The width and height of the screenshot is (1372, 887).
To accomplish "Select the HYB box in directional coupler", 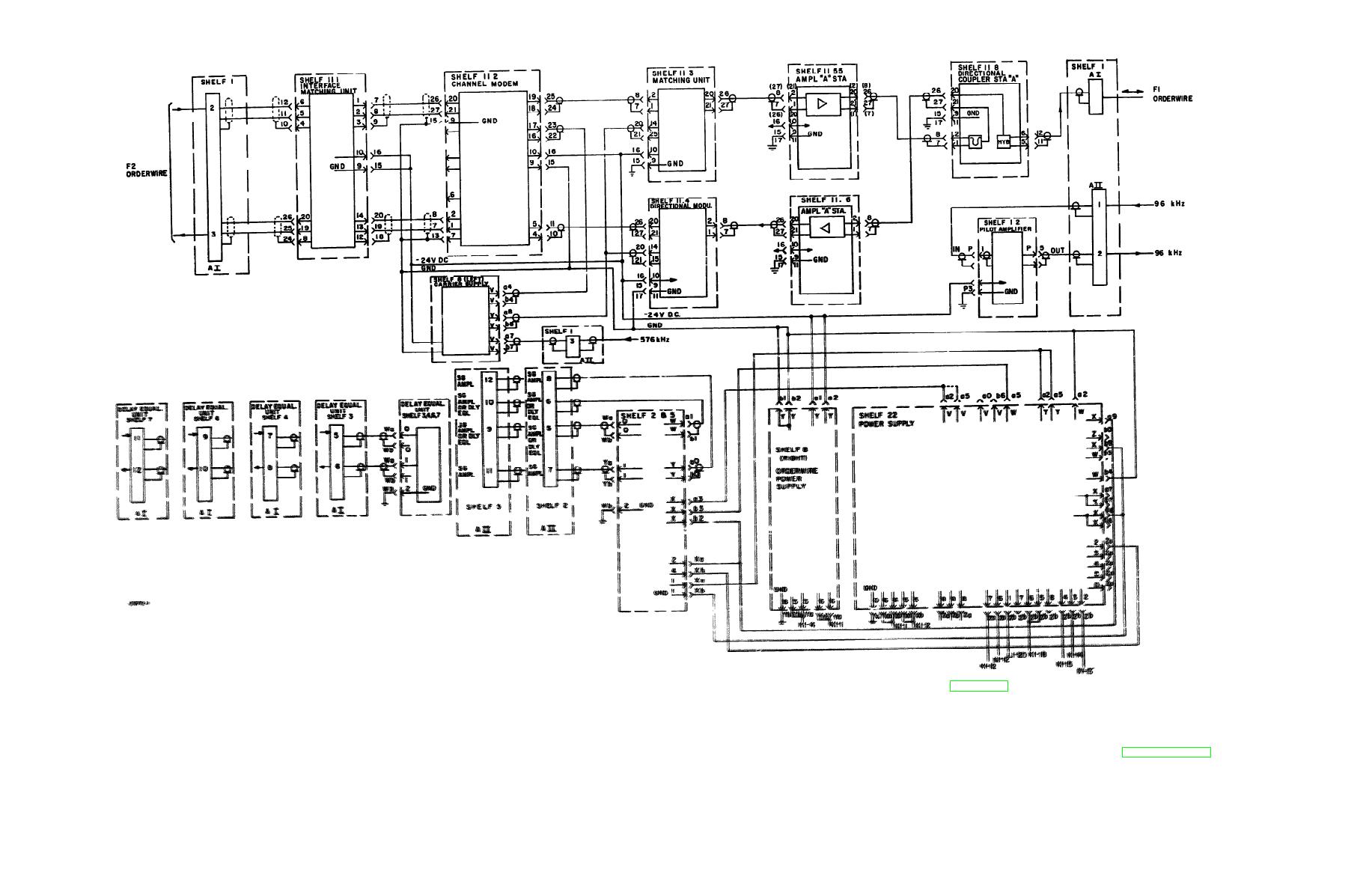I will click(1004, 141).
